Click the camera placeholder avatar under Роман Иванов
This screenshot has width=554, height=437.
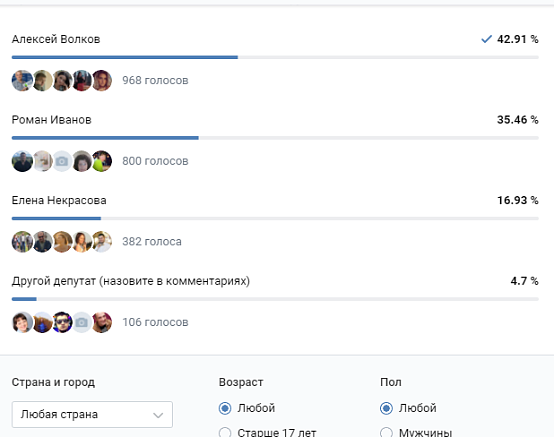(62, 161)
